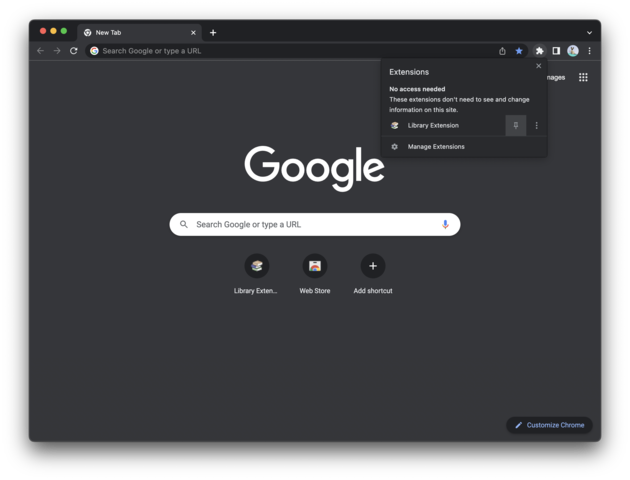Click the Google logo
This screenshot has width=630, height=480.
pyautogui.click(x=314, y=168)
